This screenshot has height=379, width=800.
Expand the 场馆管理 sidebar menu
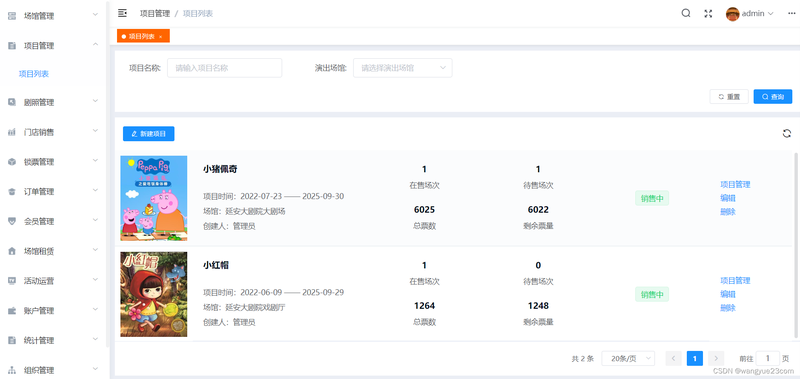[53, 16]
